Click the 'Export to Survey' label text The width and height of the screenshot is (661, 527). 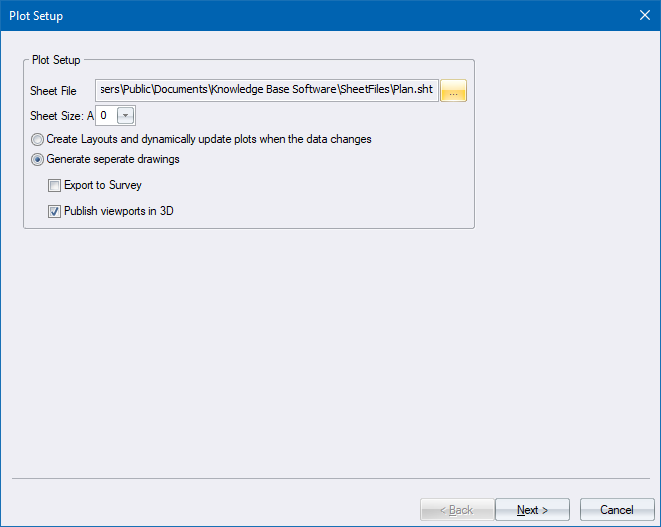103,186
